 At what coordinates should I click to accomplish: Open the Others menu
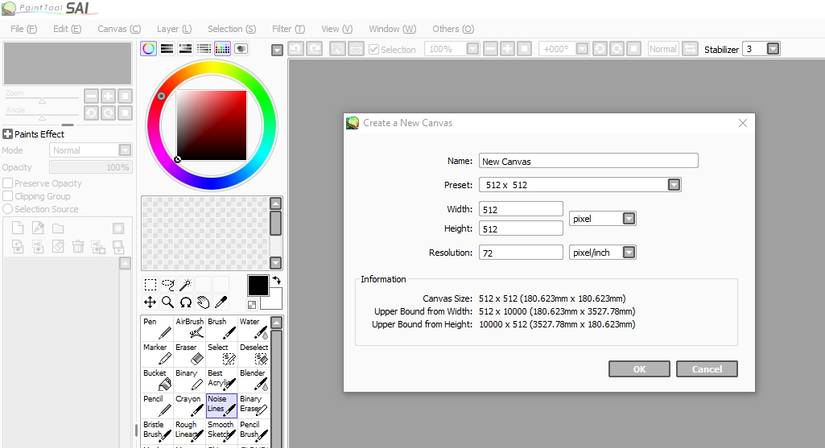pyautogui.click(x=453, y=29)
